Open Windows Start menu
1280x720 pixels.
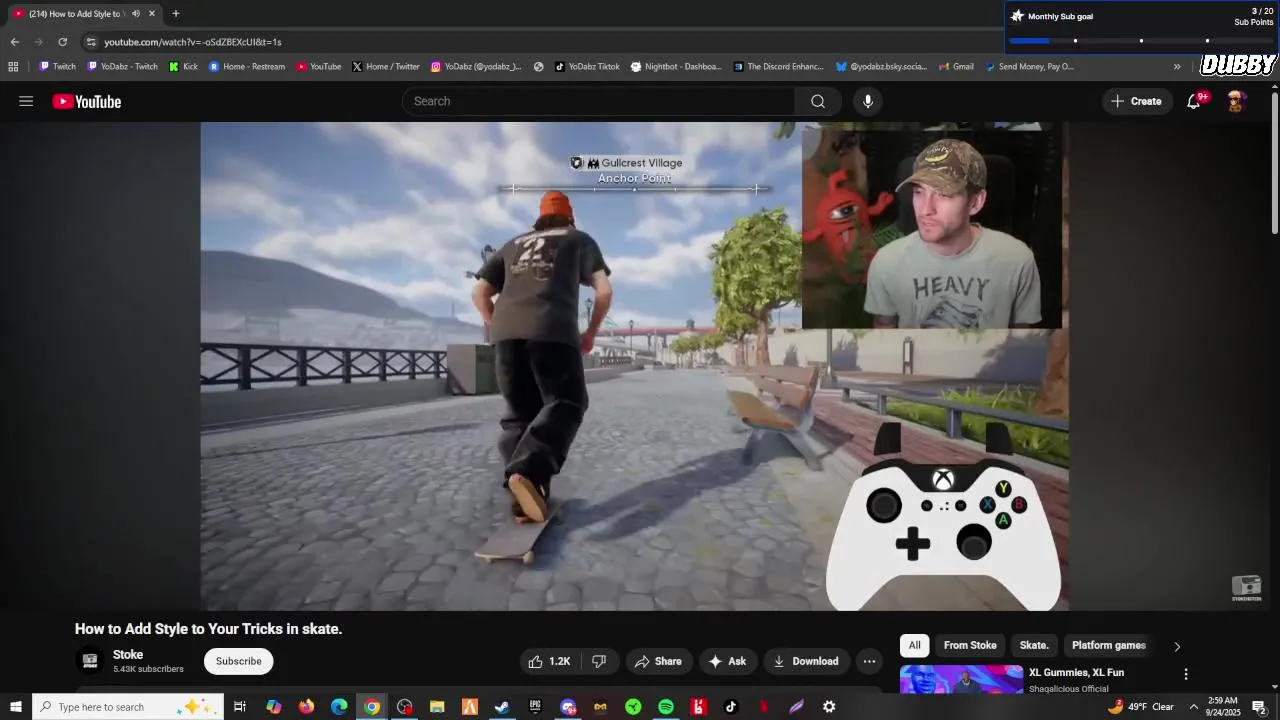pyautogui.click(x=15, y=707)
